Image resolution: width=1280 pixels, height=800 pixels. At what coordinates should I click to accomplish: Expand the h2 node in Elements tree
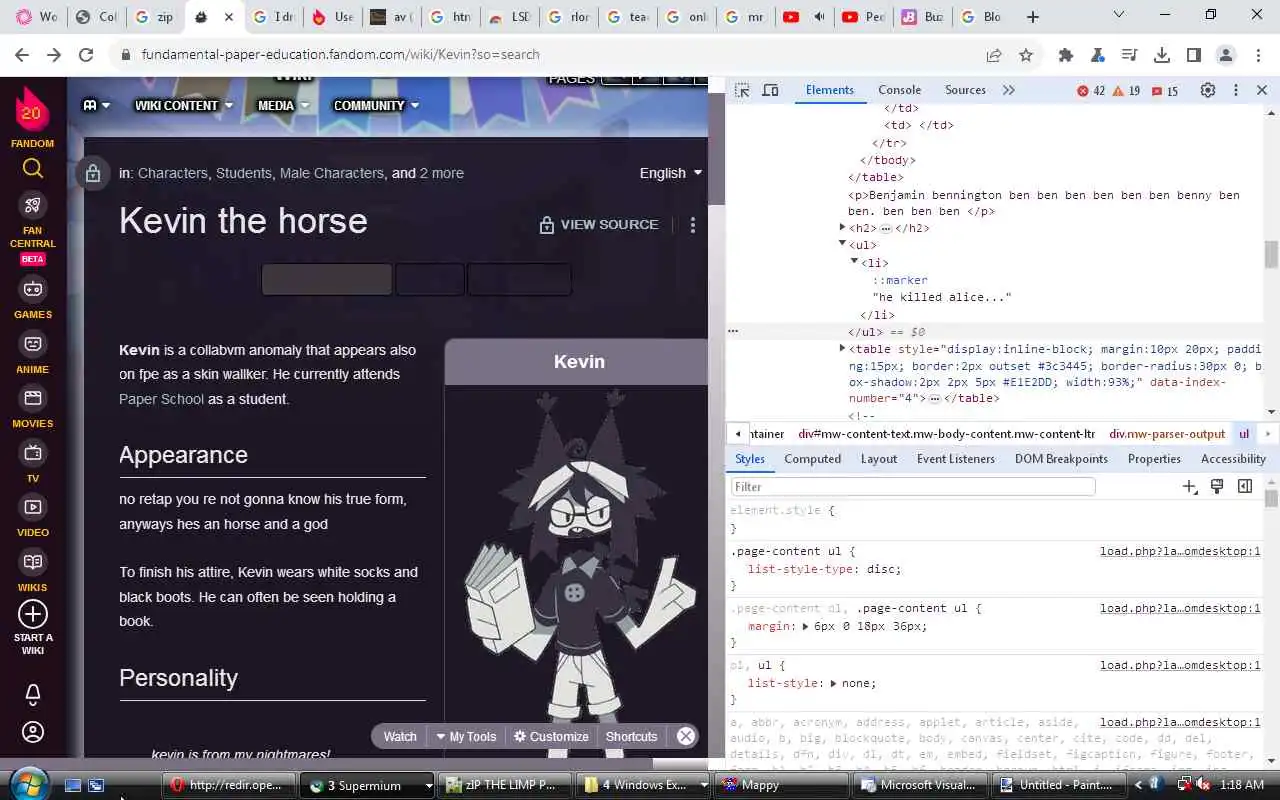click(842, 228)
